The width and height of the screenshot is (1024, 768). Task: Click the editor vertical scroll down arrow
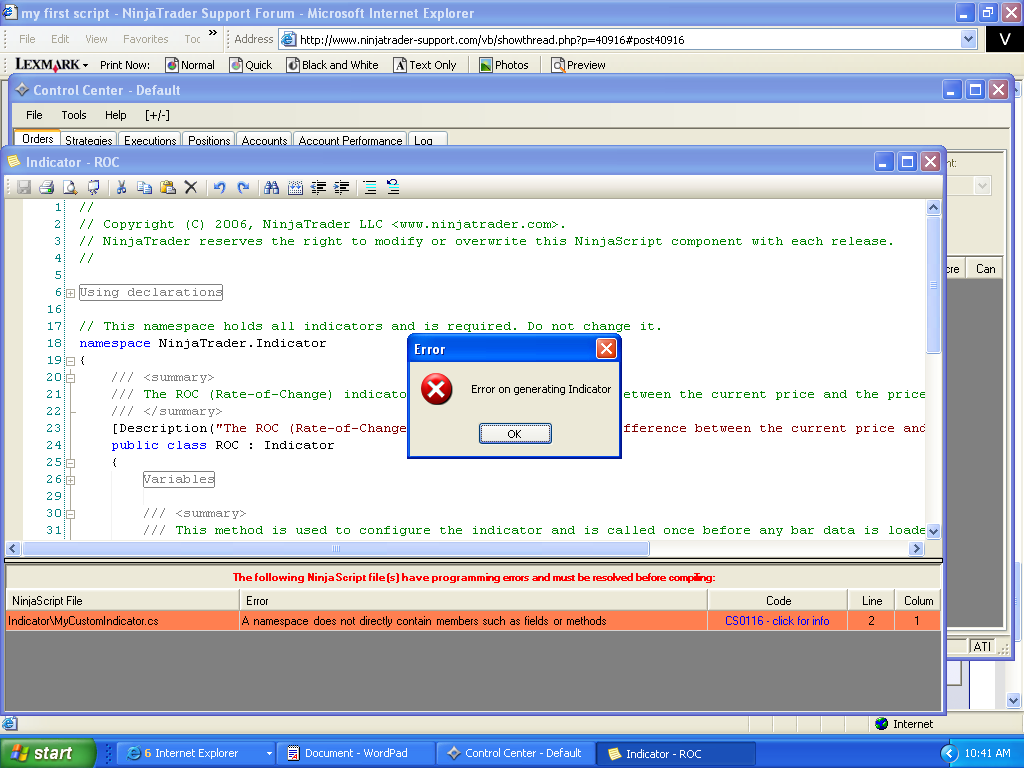click(x=933, y=531)
